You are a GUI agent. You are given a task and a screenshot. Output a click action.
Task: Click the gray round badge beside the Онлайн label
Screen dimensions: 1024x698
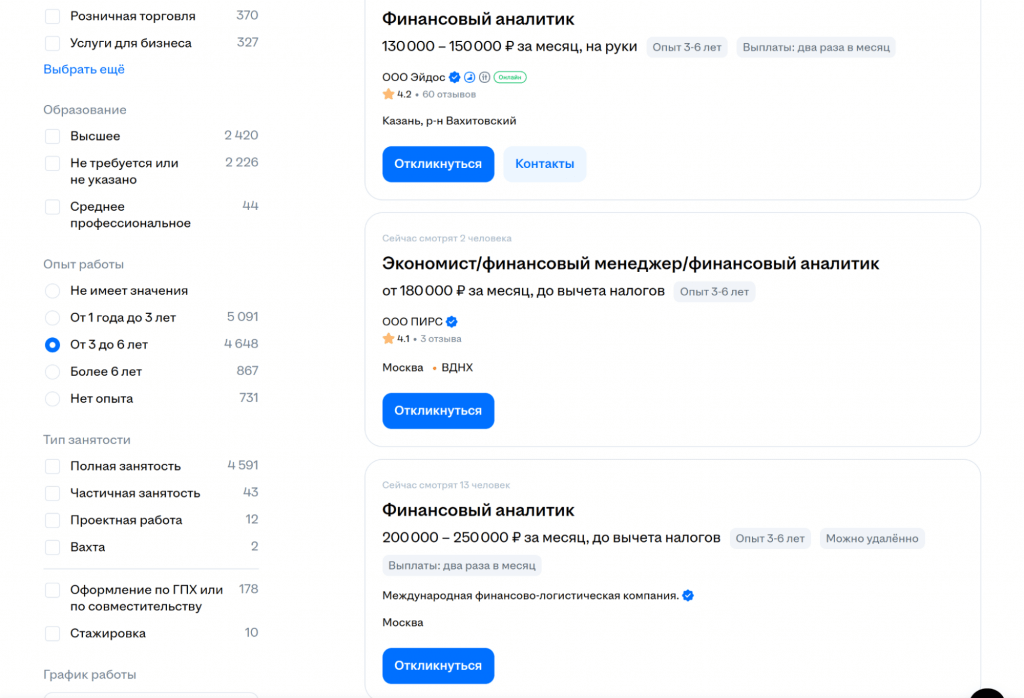click(484, 77)
